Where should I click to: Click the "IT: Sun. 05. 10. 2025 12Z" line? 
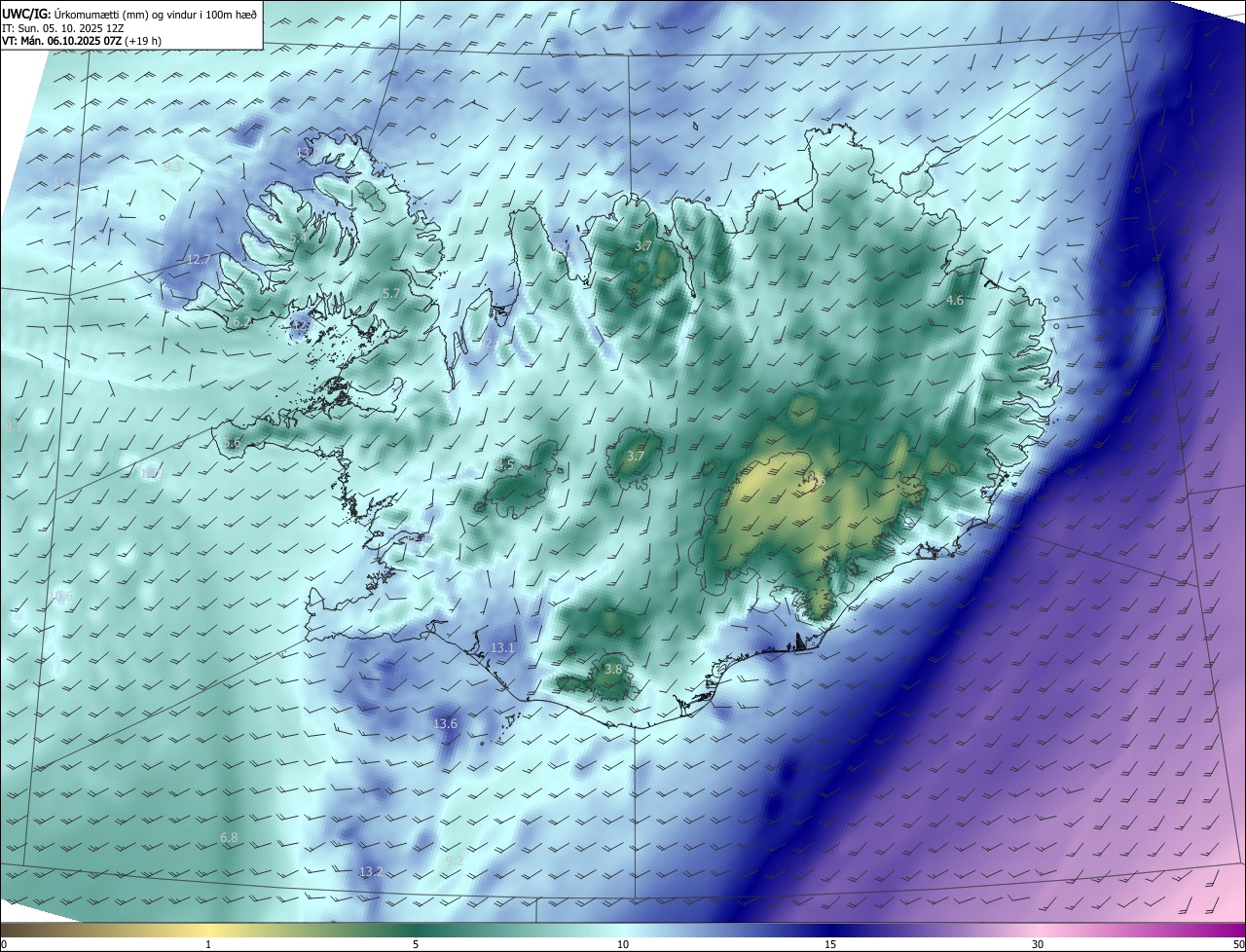[62, 28]
